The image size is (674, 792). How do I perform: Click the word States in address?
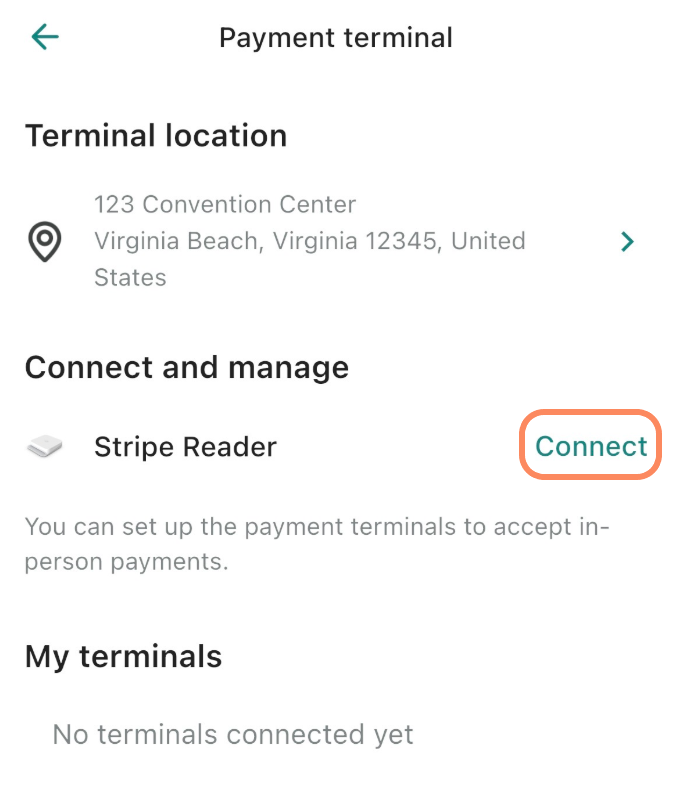tap(130, 277)
